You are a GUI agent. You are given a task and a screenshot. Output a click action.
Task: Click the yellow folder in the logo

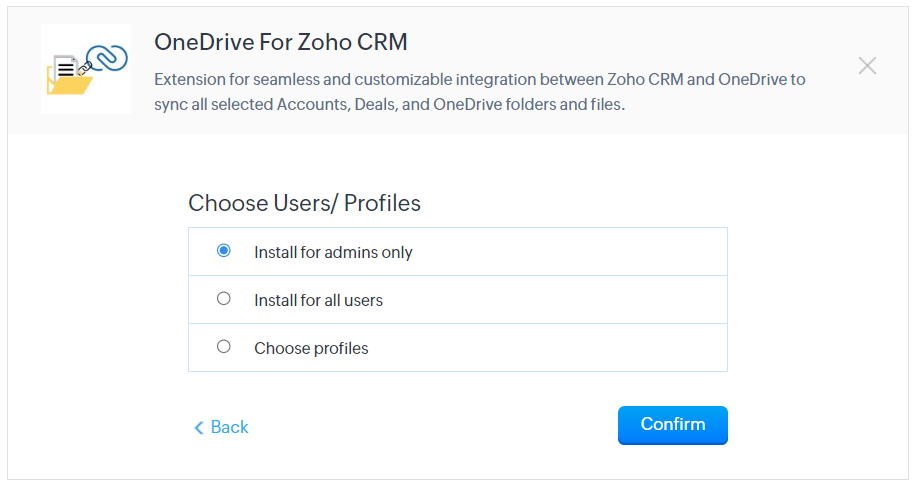point(69,82)
